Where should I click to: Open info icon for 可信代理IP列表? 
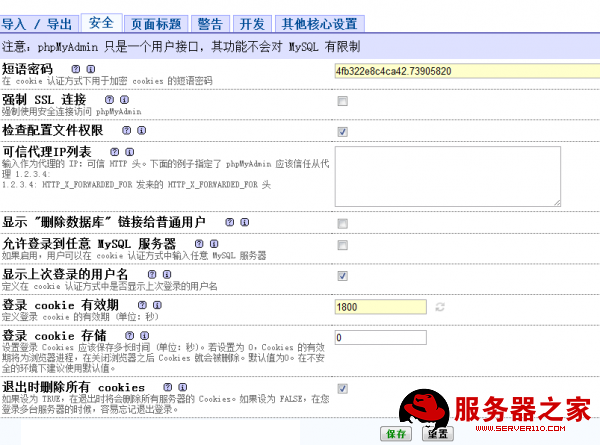(129, 152)
